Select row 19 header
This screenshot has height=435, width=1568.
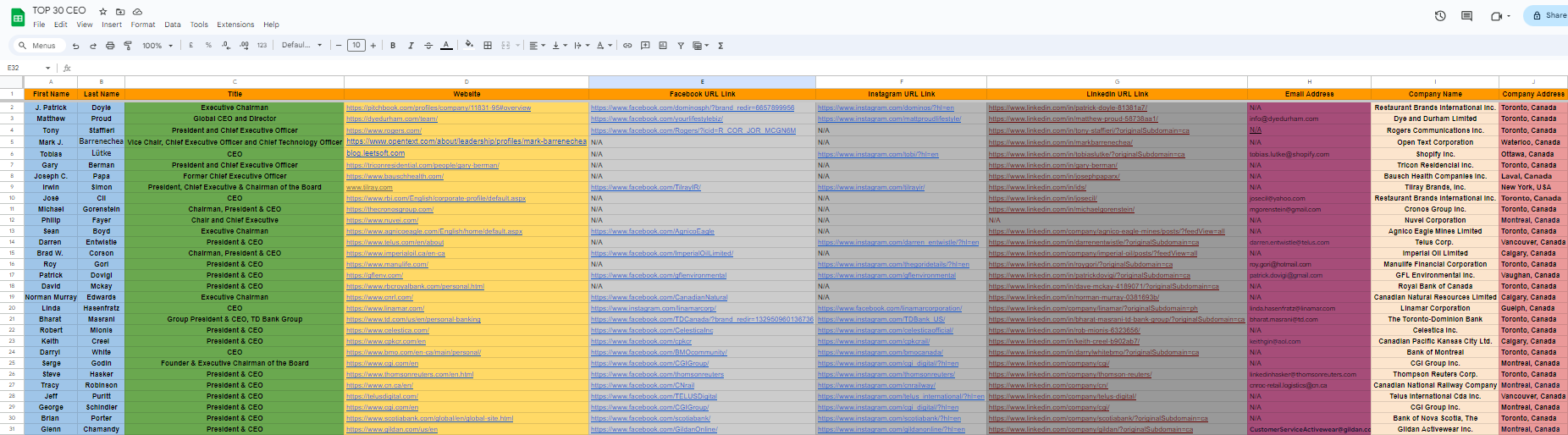[x=12, y=297]
